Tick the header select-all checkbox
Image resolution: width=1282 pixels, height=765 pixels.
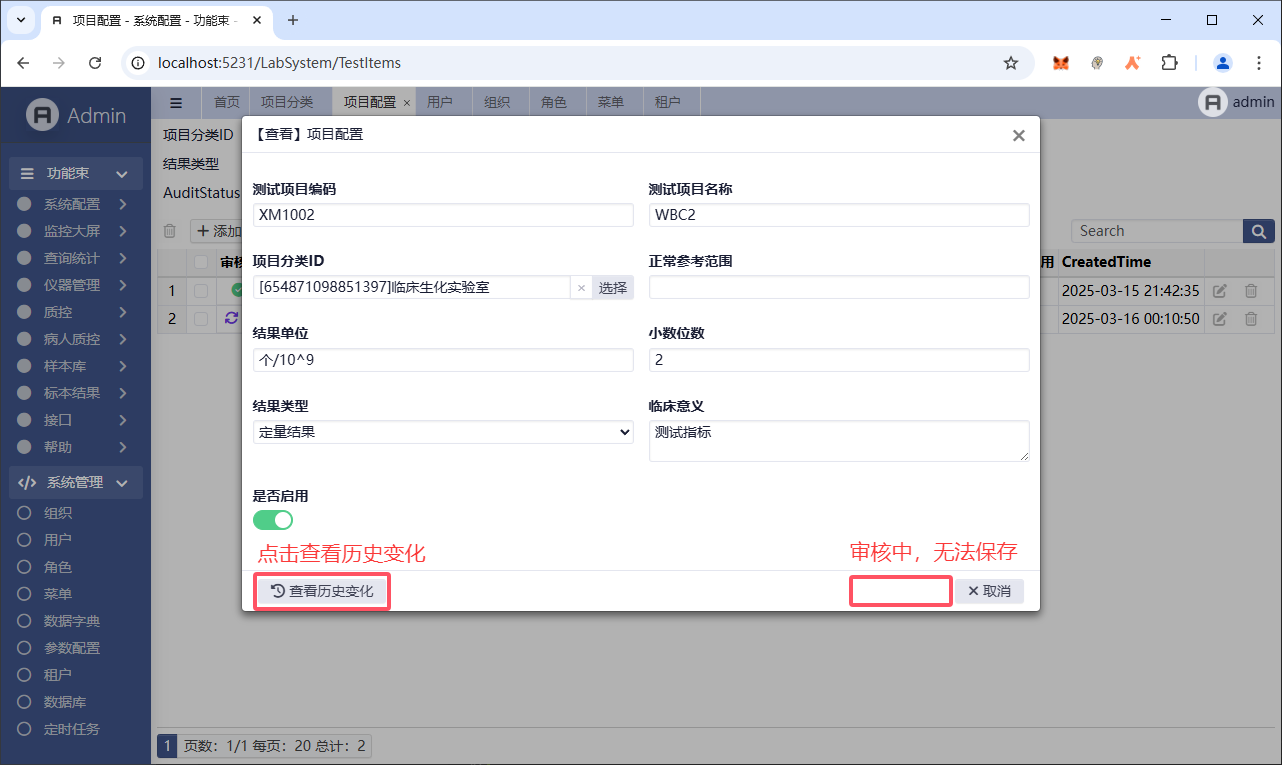[x=202, y=262]
